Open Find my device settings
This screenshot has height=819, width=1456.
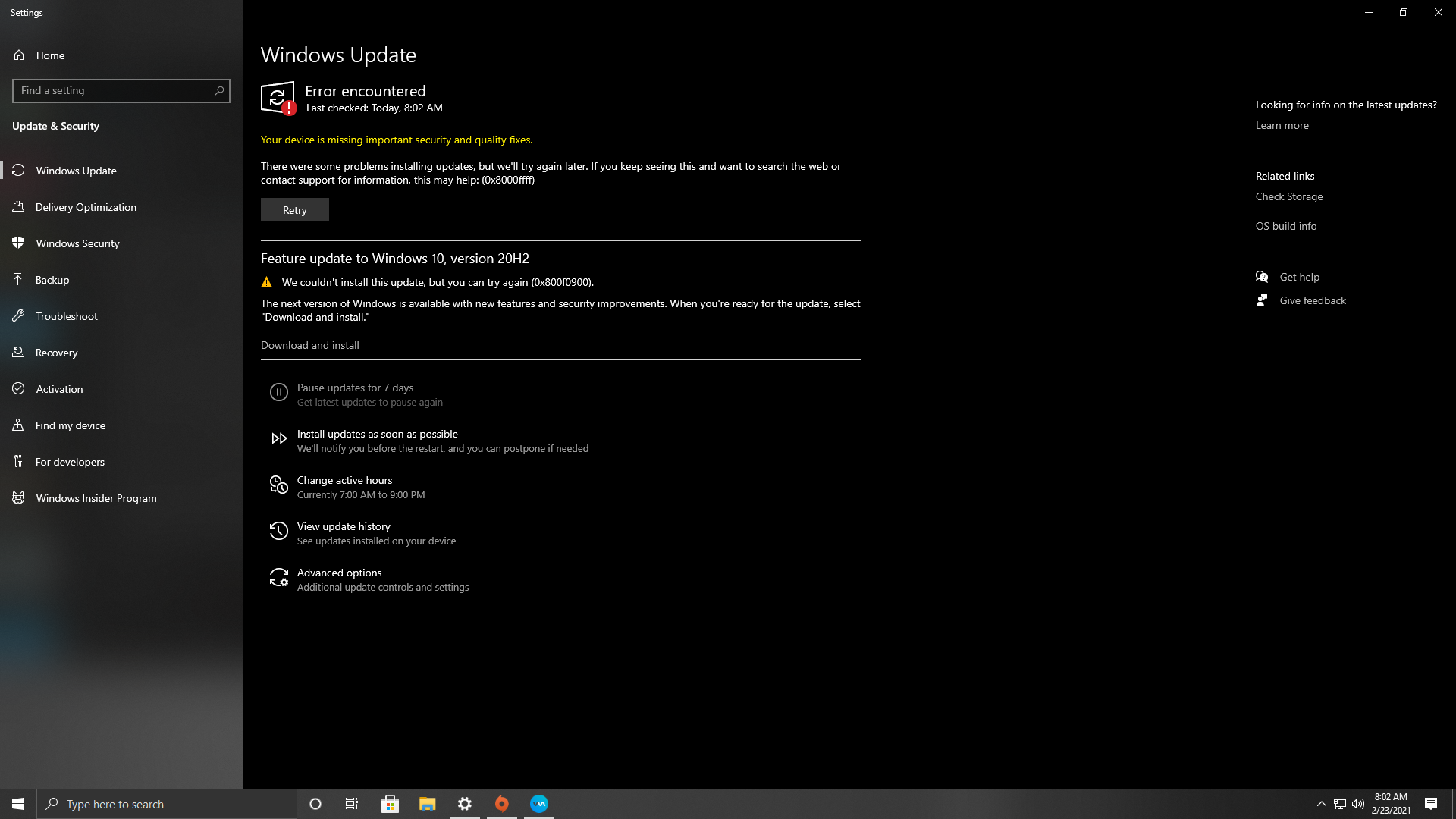click(121, 425)
